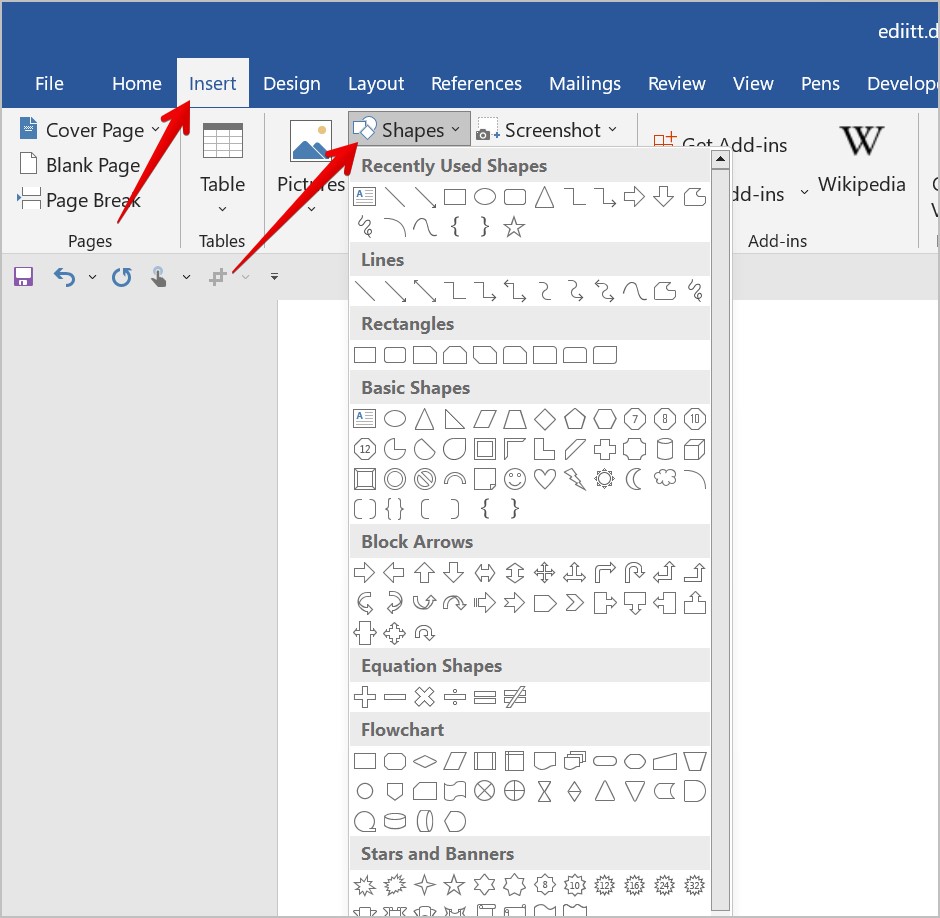The width and height of the screenshot is (940, 918).
Task: Click the Page Break button
Action: (x=80, y=200)
